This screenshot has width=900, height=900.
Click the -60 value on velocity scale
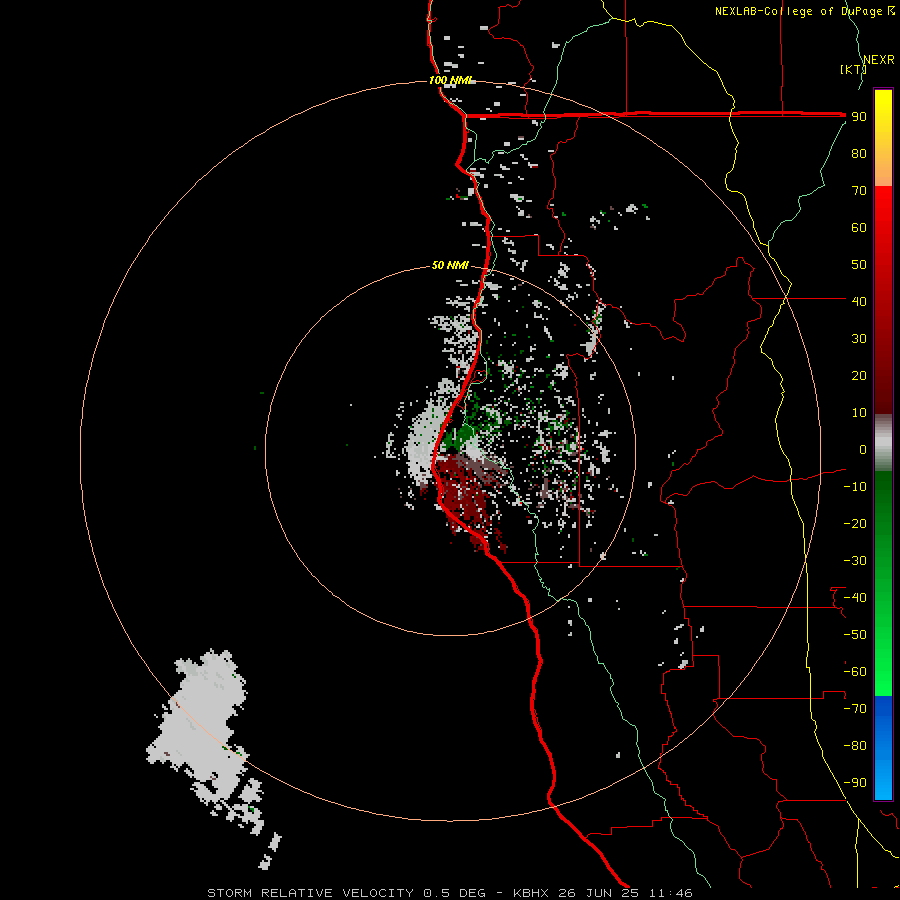click(855, 672)
